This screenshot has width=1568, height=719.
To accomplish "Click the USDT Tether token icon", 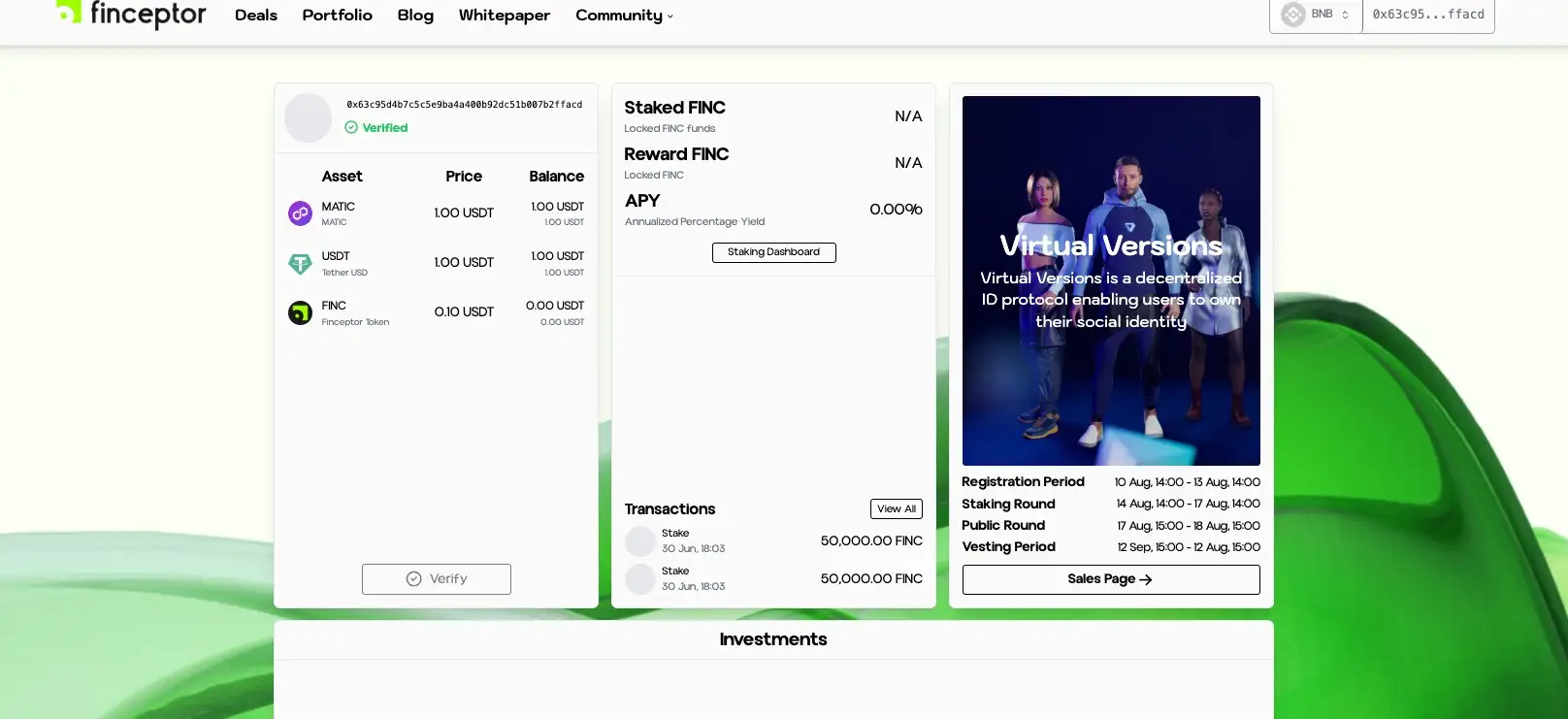I will click(300, 263).
